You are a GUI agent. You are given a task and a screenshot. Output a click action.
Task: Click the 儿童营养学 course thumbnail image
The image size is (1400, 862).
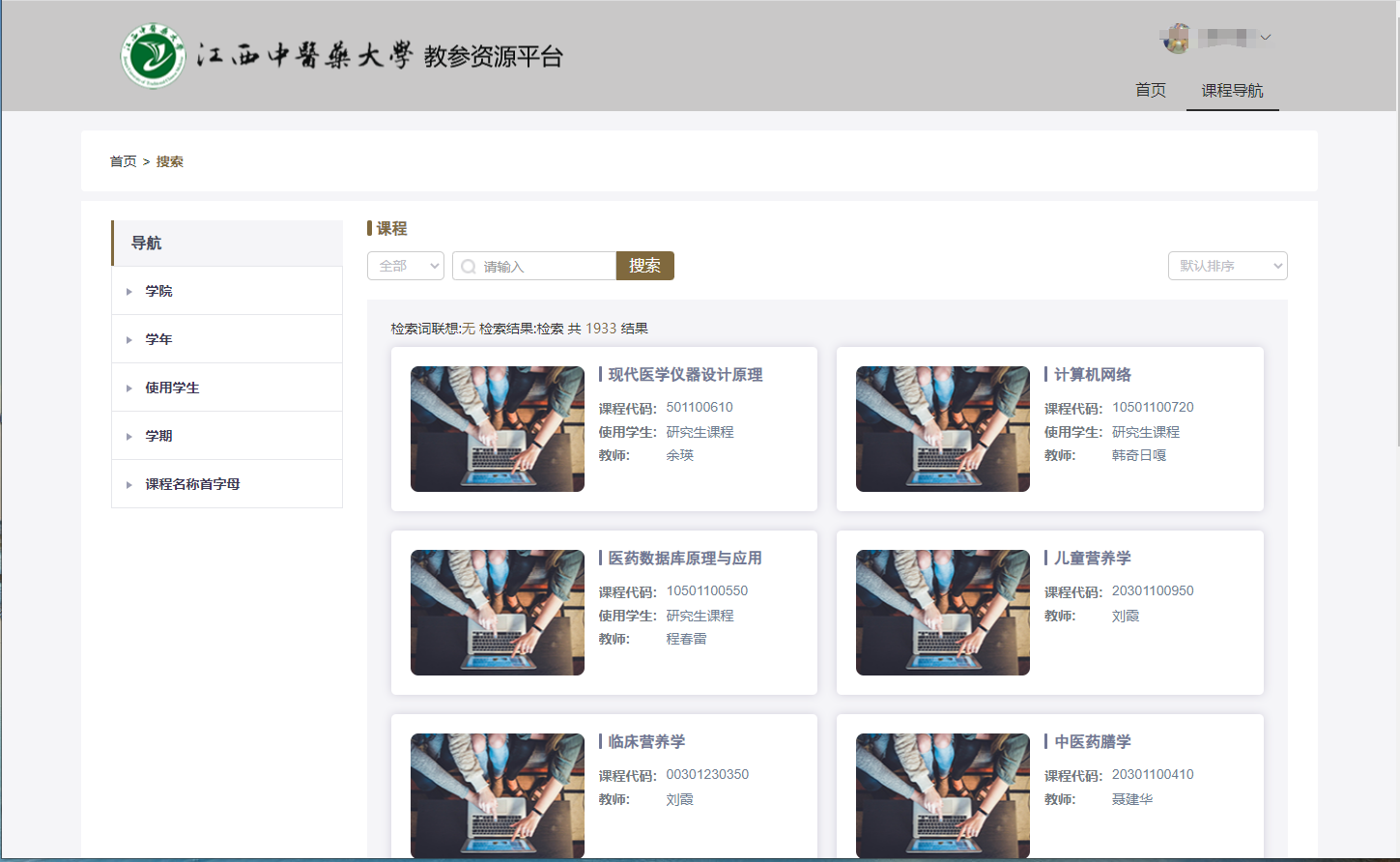942,613
